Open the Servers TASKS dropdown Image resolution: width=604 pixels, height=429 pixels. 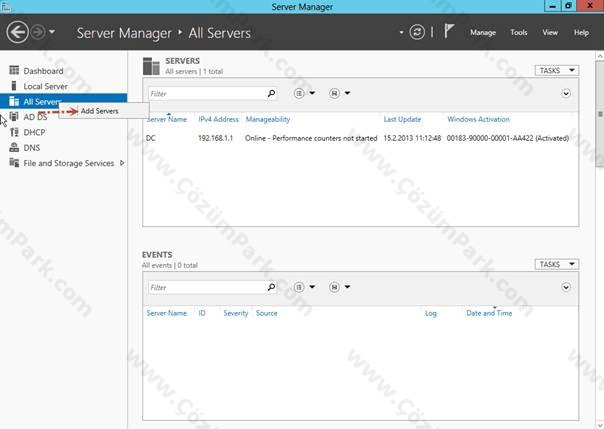point(557,70)
